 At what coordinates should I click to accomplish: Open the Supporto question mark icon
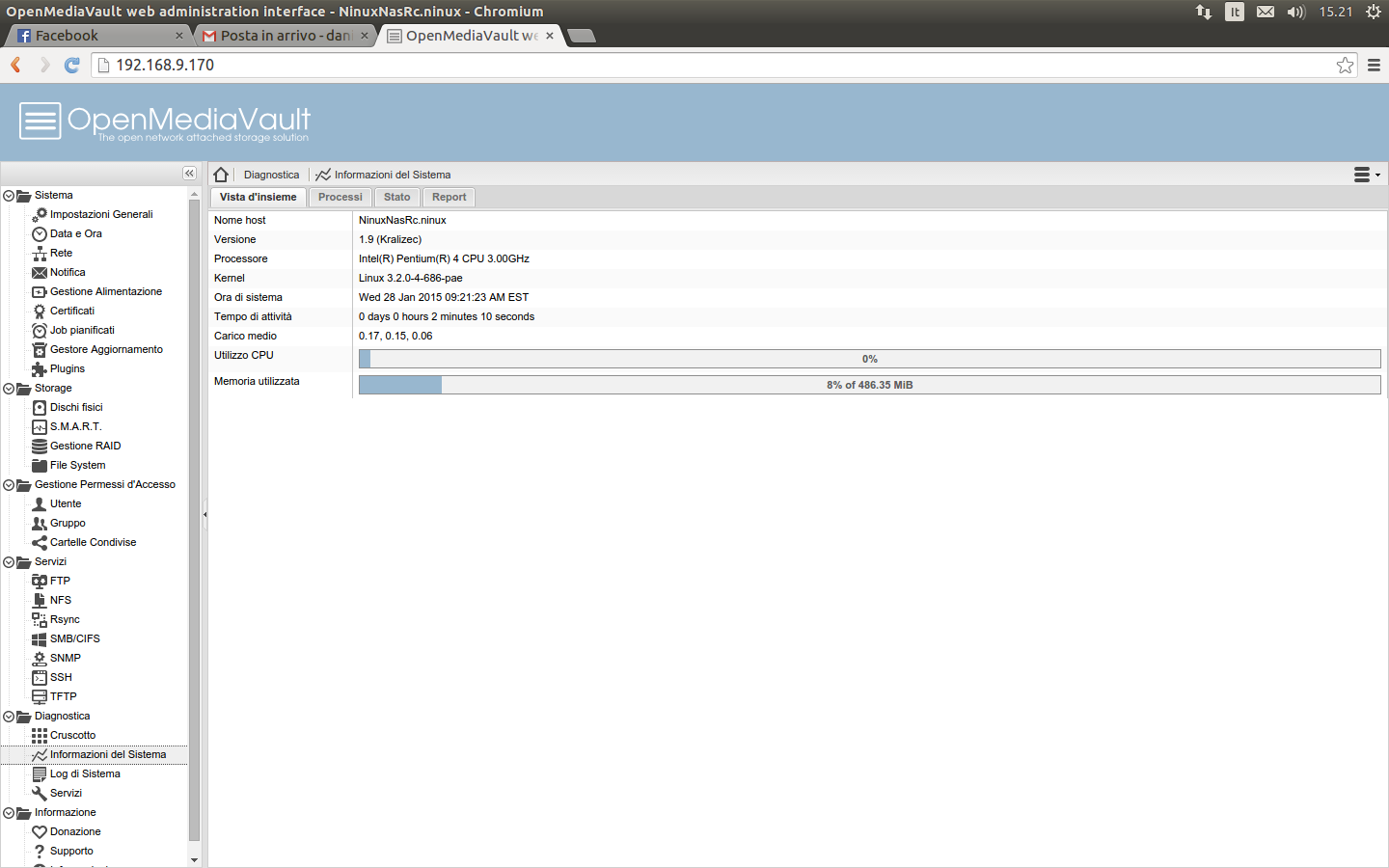click(40, 851)
